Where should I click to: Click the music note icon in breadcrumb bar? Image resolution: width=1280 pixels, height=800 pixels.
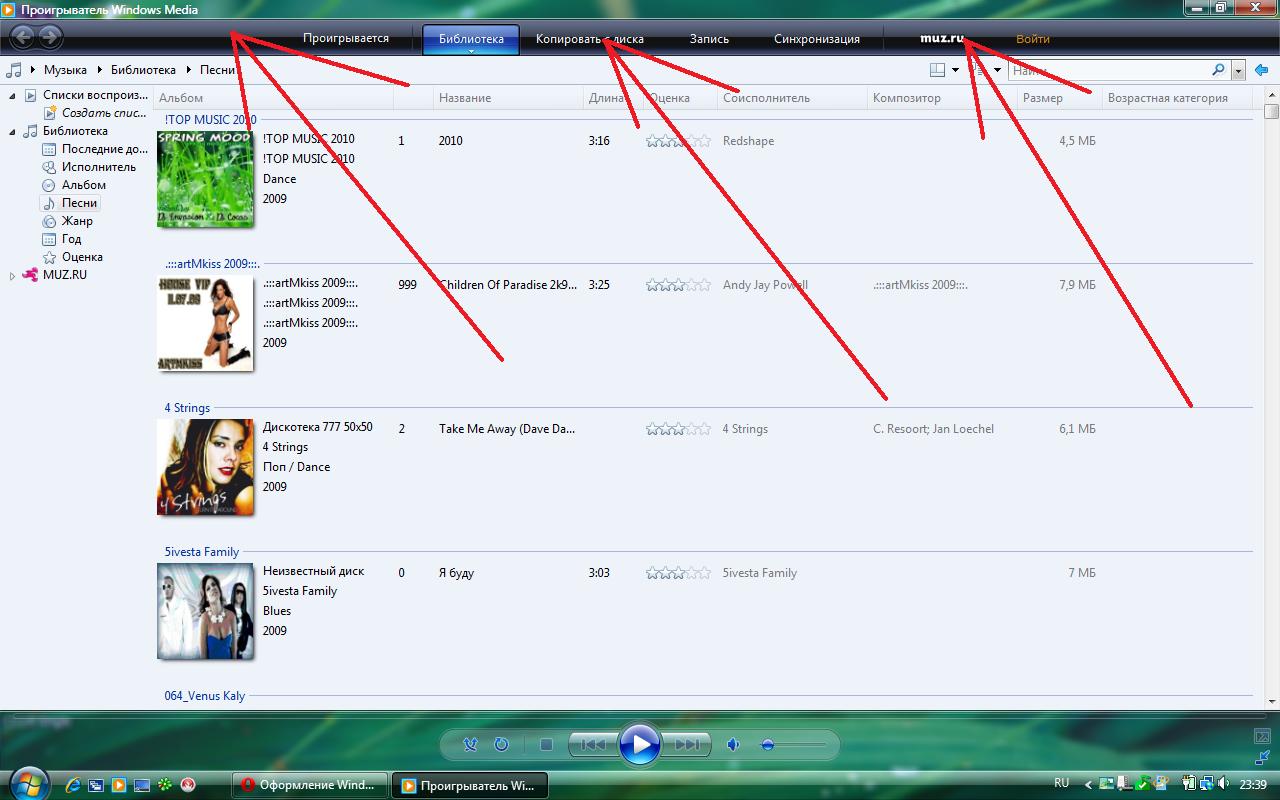14,70
